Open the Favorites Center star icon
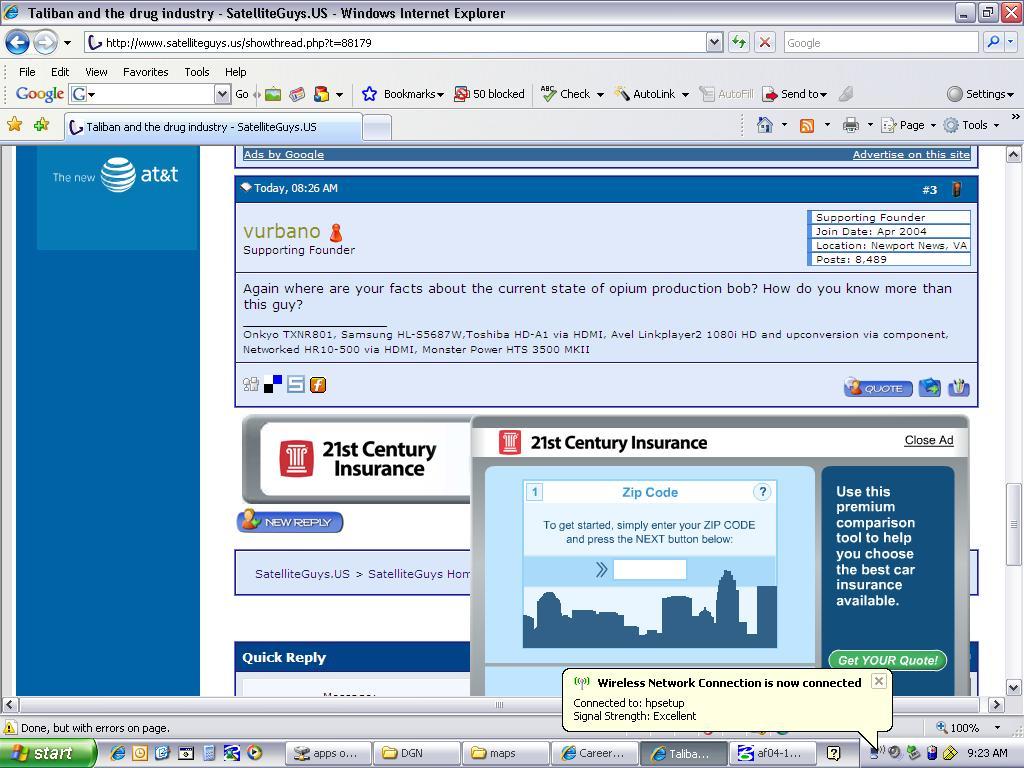The image size is (1024, 768). pyautogui.click(x=15, y=125)
